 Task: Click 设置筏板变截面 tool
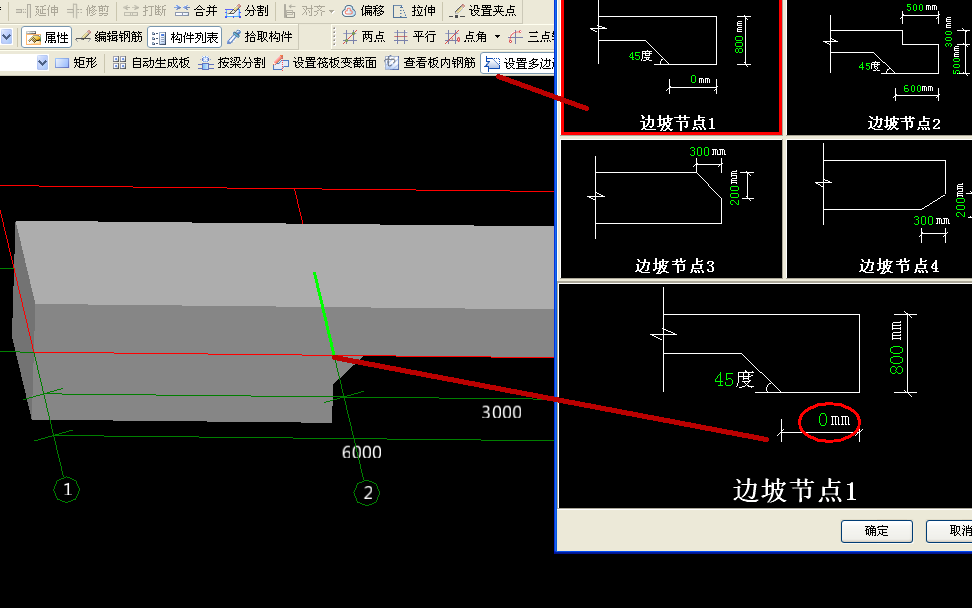click(x=325, y=63)
